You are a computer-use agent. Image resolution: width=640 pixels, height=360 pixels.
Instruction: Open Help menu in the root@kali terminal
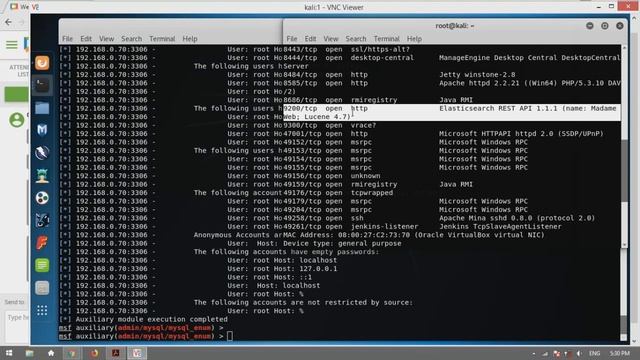click(x=414, y=39)
